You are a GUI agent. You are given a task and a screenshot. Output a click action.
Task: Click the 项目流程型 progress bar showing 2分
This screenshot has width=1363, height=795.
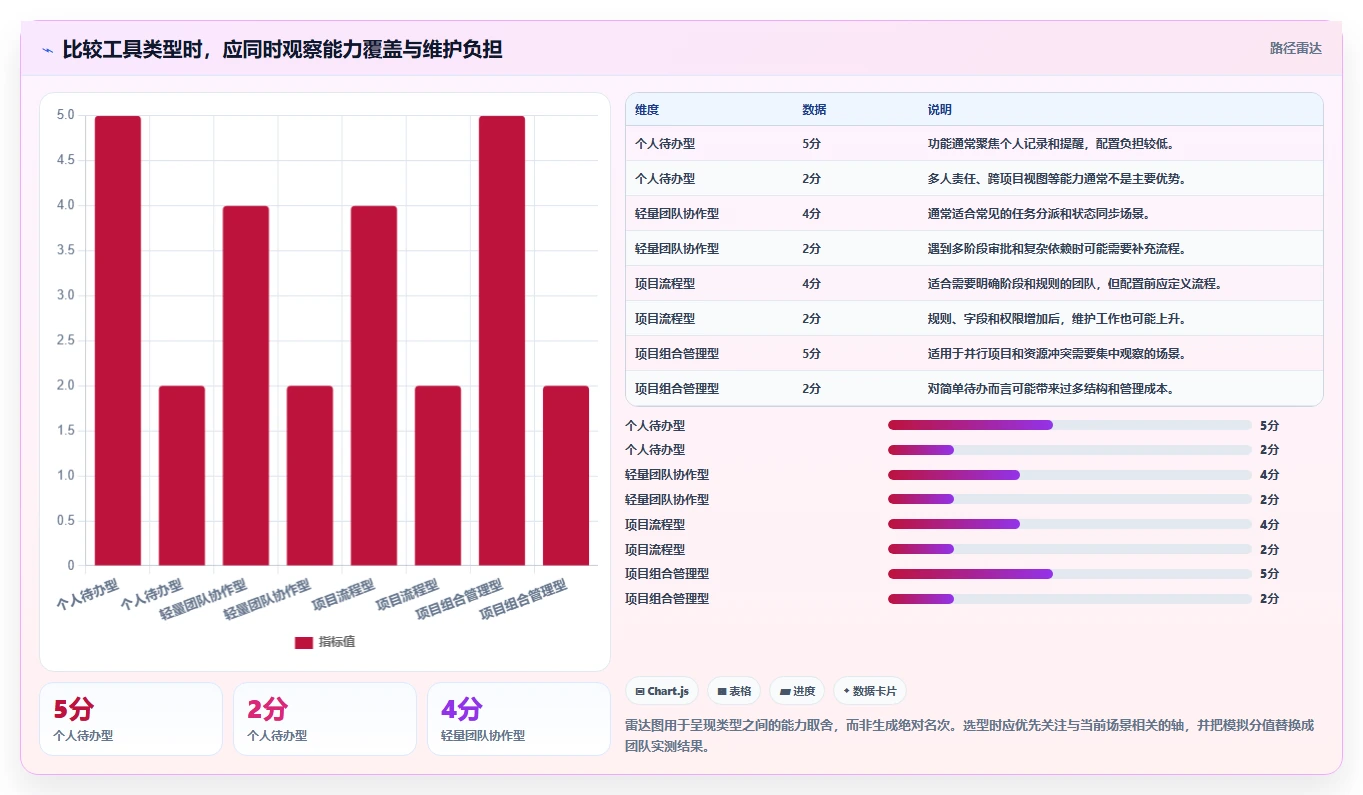1069,549
